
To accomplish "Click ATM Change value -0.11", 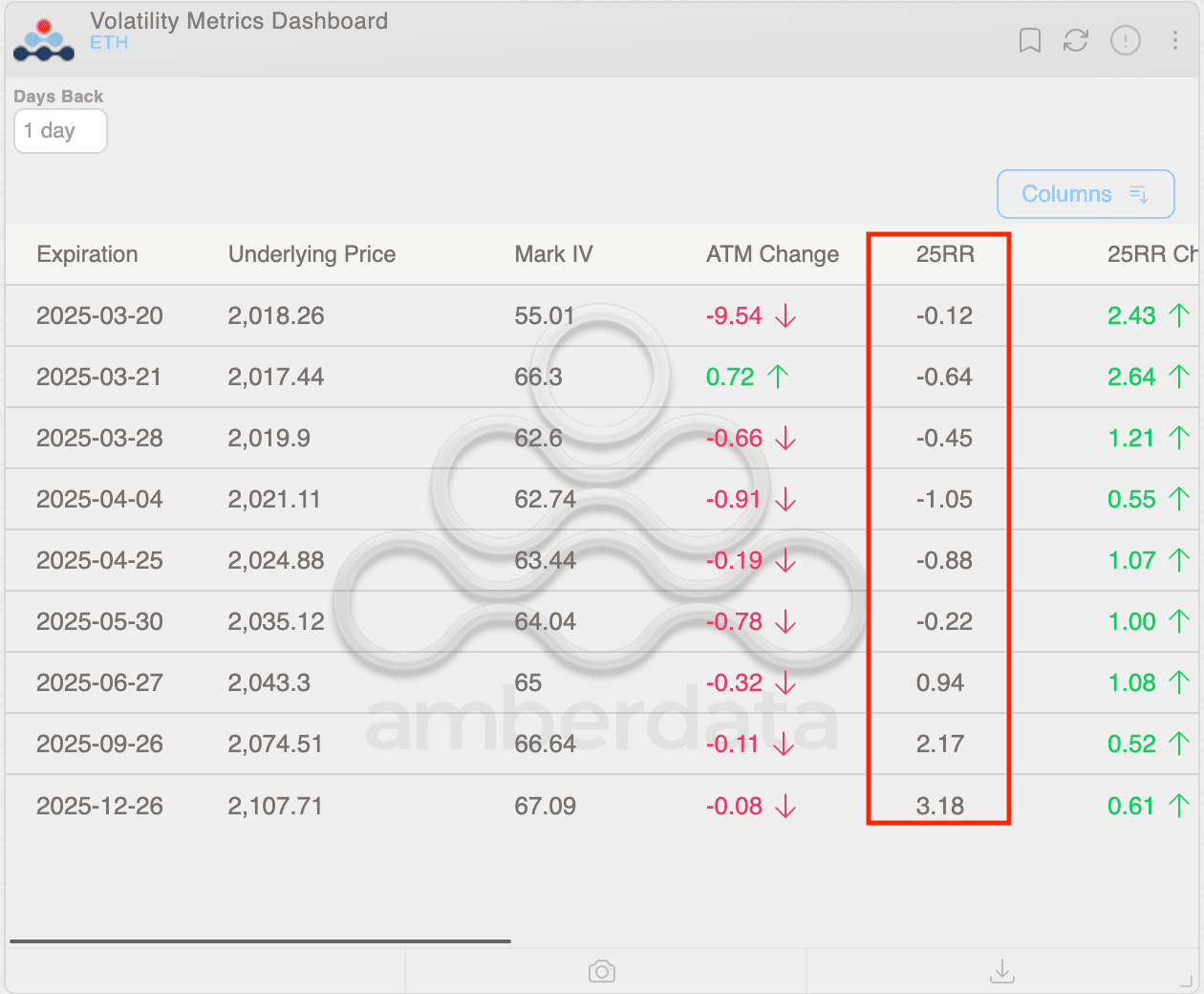I will 732,744.
